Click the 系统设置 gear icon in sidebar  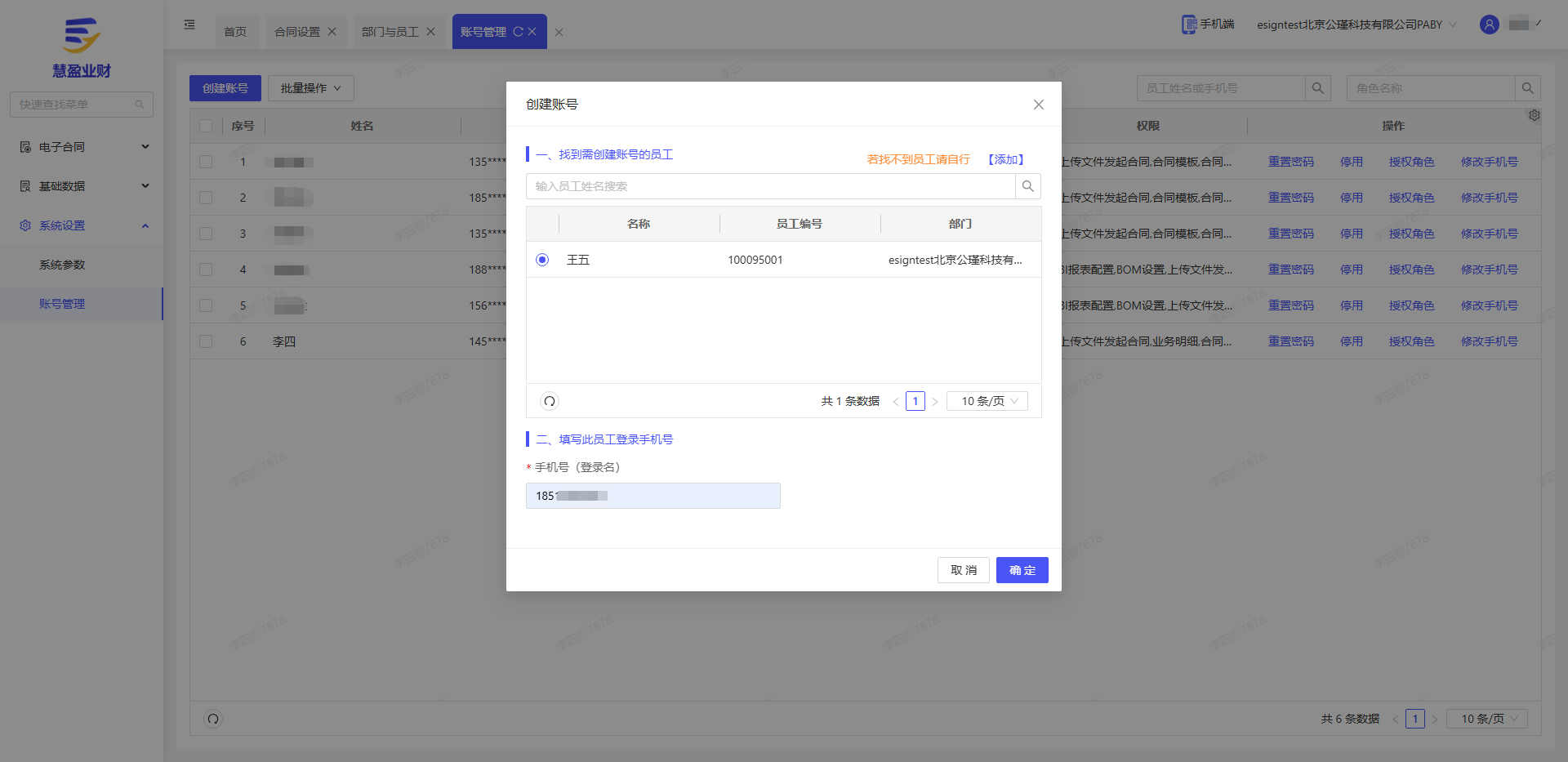(25, 225)
